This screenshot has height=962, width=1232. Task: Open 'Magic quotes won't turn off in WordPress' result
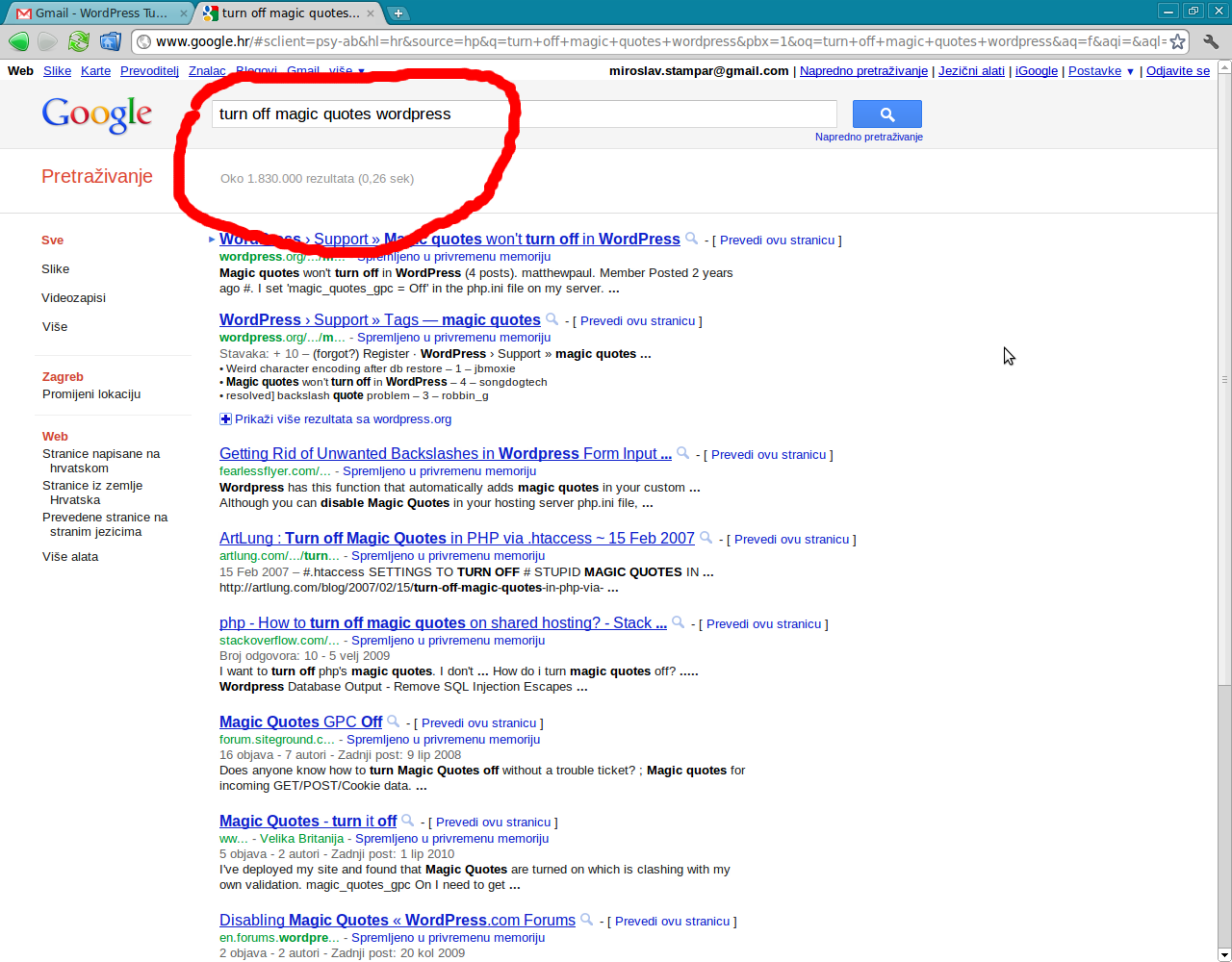(x=449, y=240)
